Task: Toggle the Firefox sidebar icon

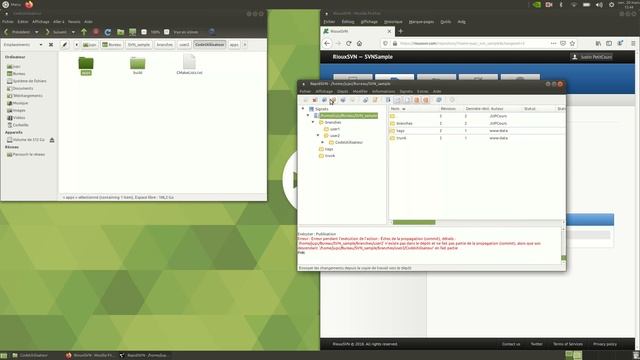Action: pos(609,43)
